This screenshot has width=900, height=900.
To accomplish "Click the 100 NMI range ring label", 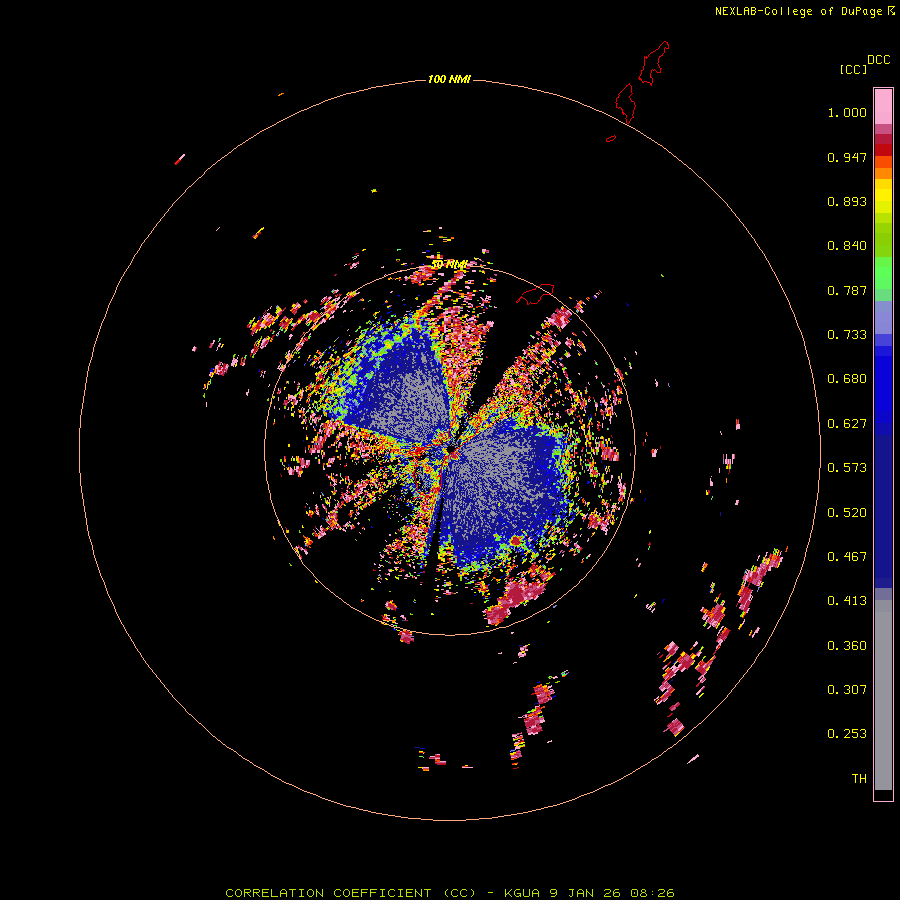I will [x=449, y=79].
